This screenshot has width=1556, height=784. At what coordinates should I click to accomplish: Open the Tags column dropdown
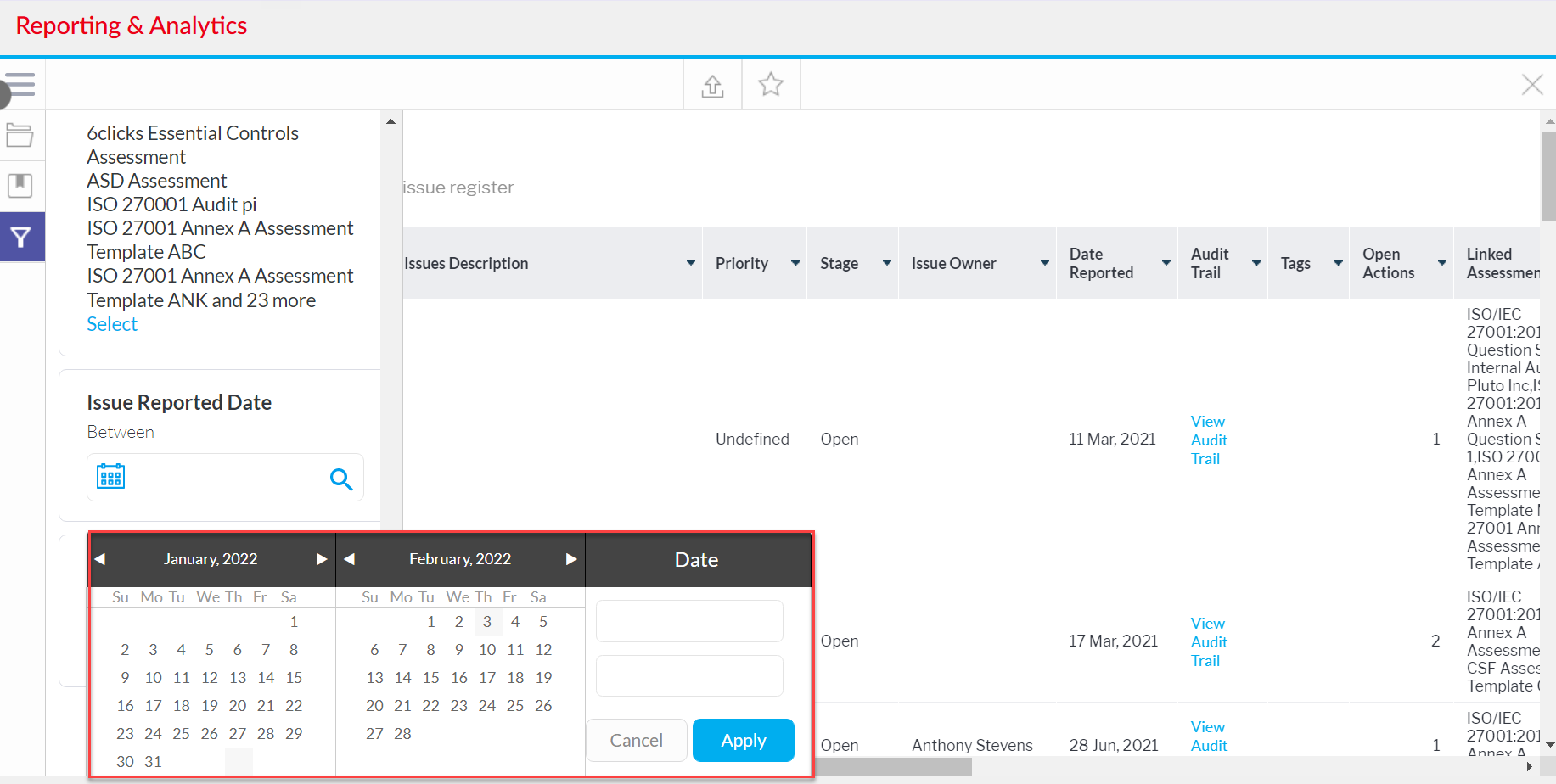1336,263
